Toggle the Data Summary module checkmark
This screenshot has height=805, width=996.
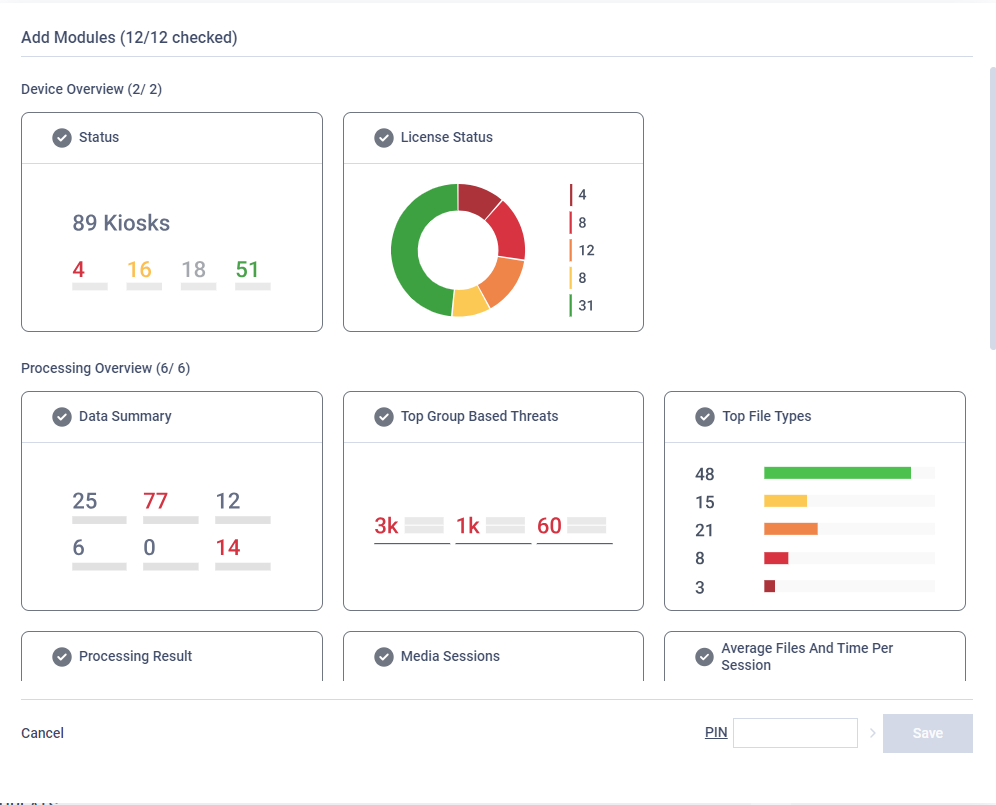tap(62, 417)
